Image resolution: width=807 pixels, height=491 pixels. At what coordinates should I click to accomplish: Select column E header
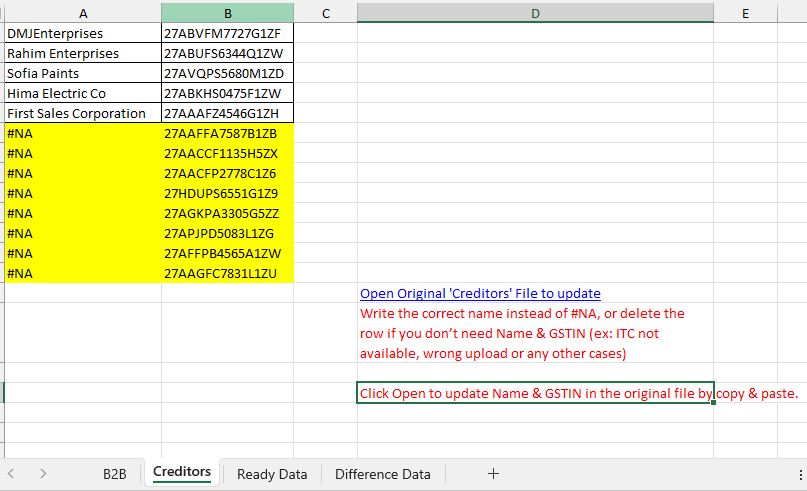tap(745, 13)
